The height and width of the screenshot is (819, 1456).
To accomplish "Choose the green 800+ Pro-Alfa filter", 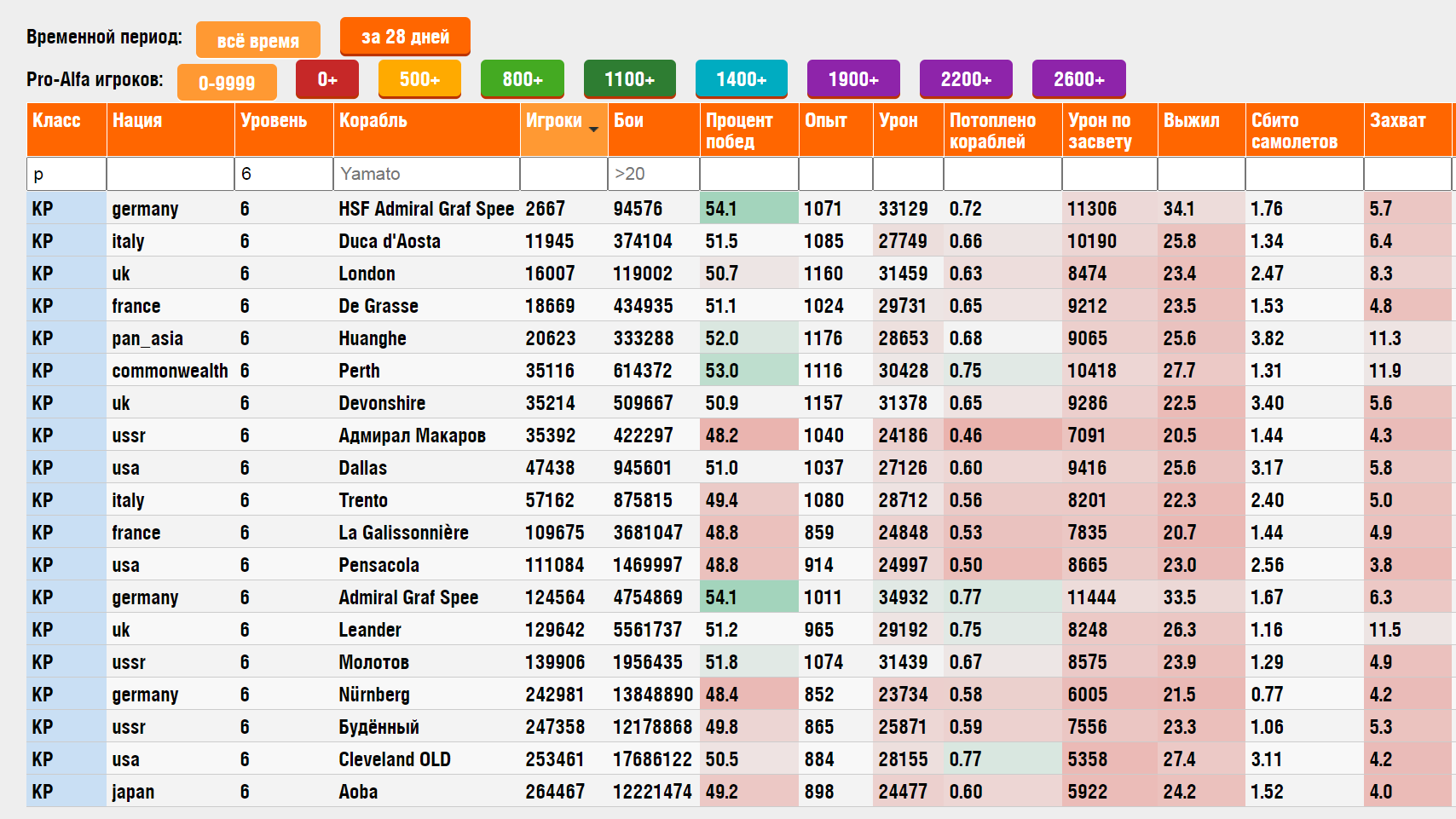I will (x=522, y=79).
